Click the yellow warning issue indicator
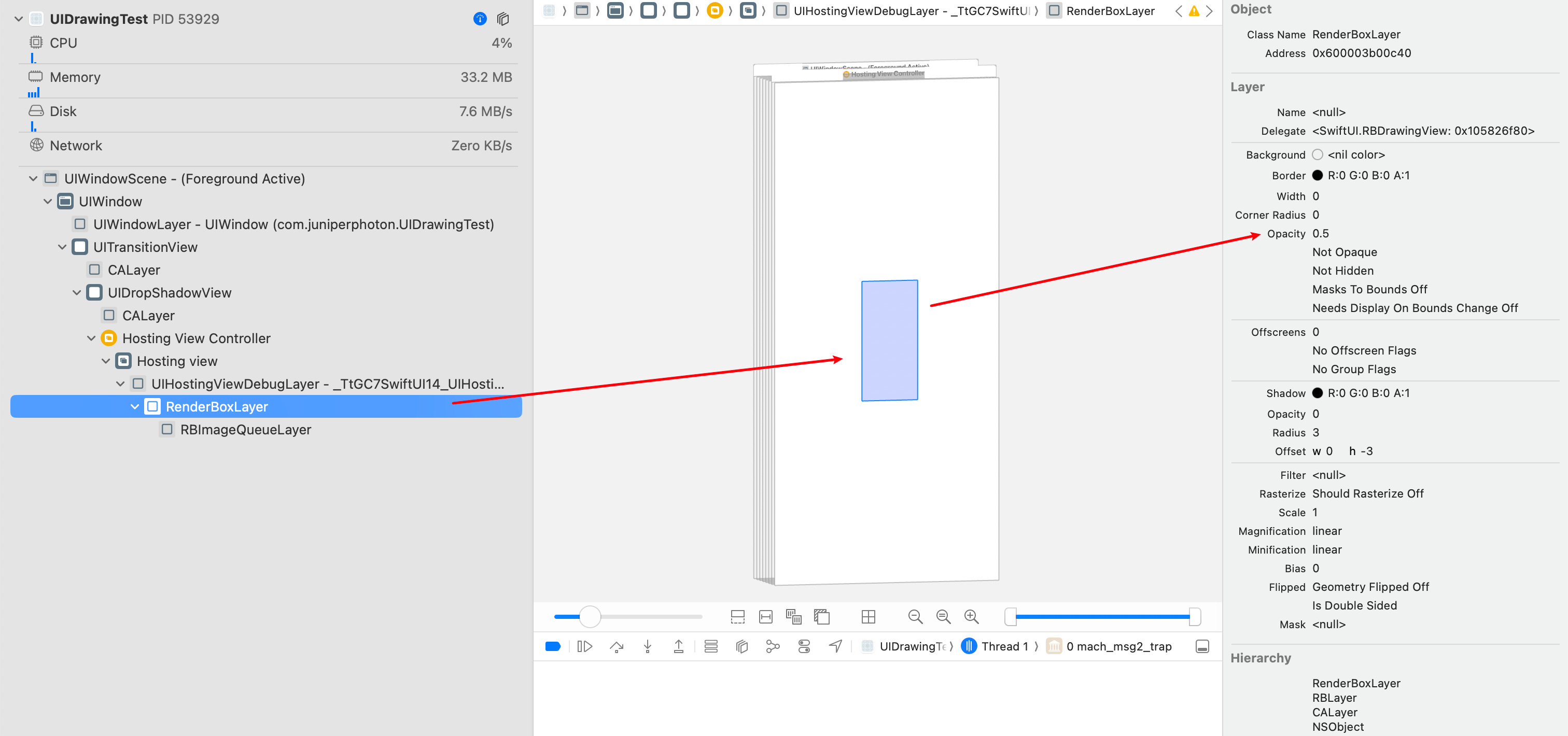Screen dimensions: 1568x736 [1194, 11]
